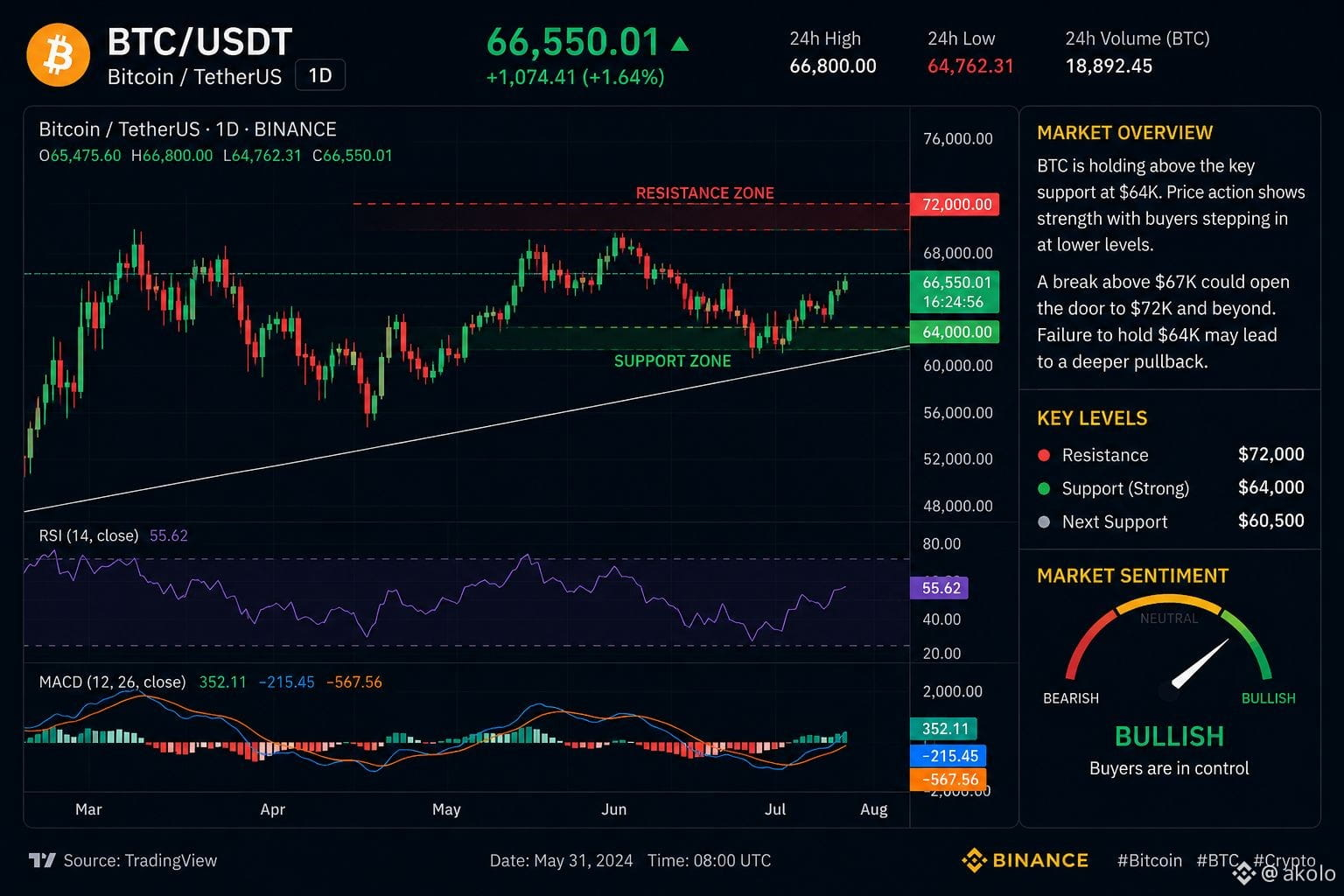This screenshot has width=1344, height=896.
Task: Click the blue -215.45 MACD axis tag
Action: [x=948, y=755]
